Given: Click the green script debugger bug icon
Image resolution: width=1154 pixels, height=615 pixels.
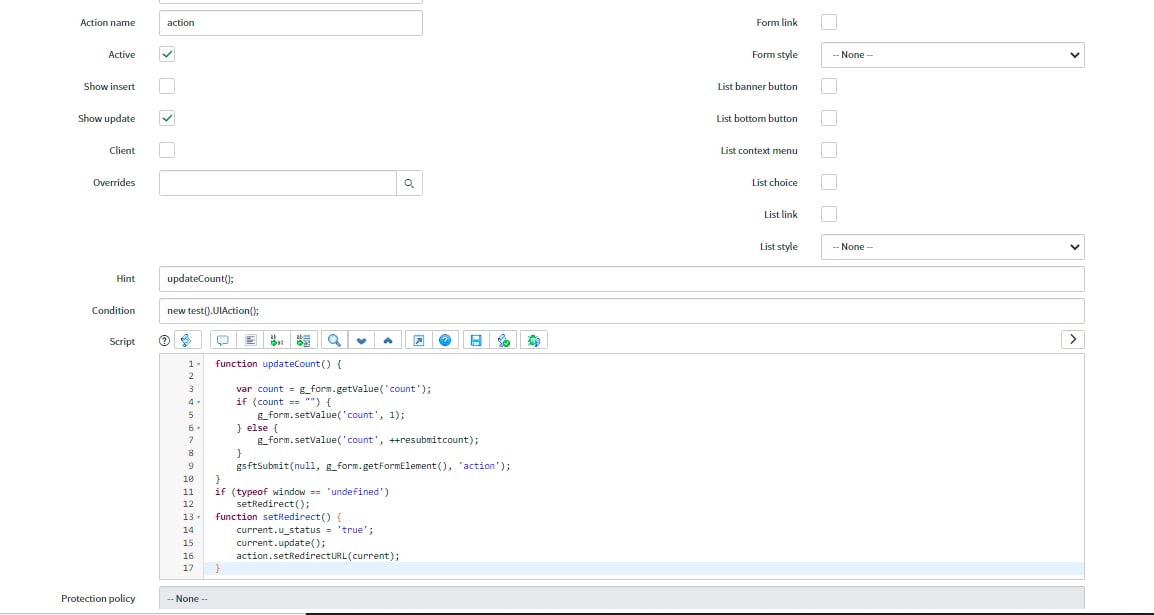Looking at the screenshot, I should click(534, 341).
